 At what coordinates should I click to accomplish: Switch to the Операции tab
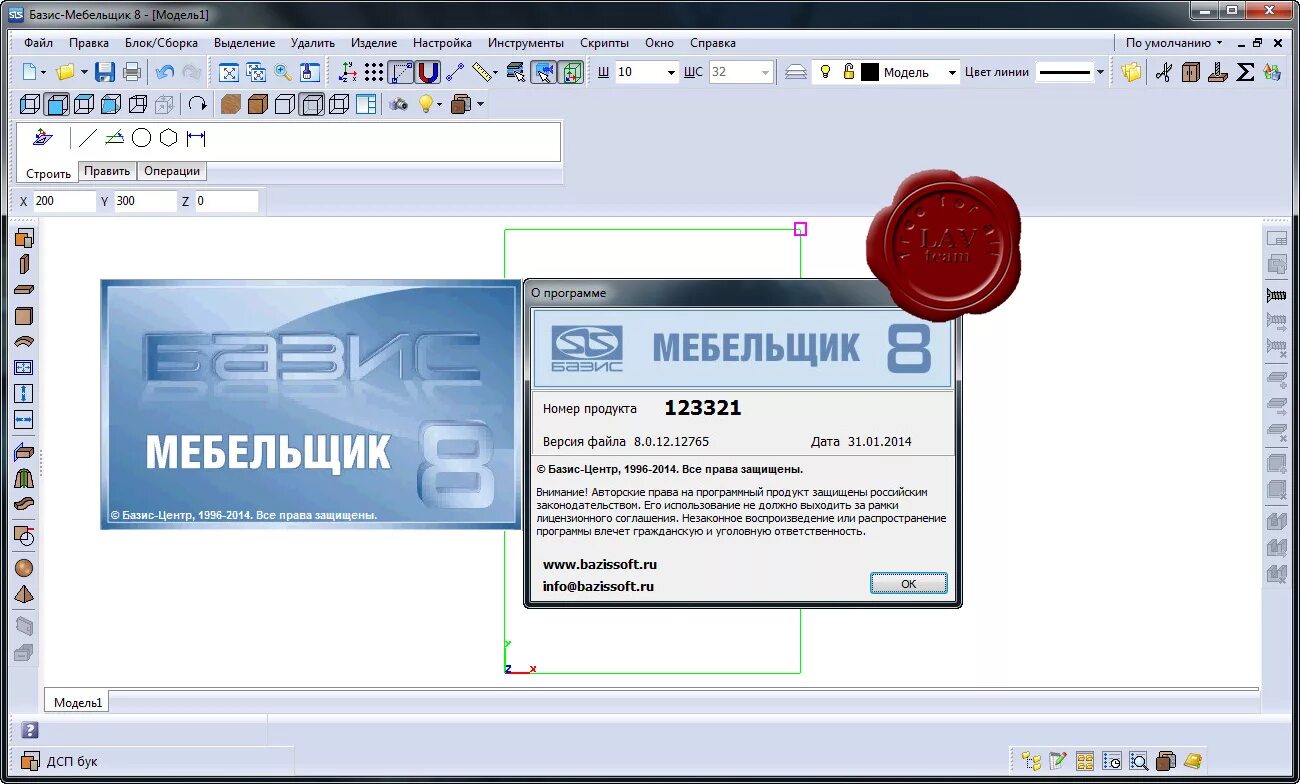tap(172, 171)
